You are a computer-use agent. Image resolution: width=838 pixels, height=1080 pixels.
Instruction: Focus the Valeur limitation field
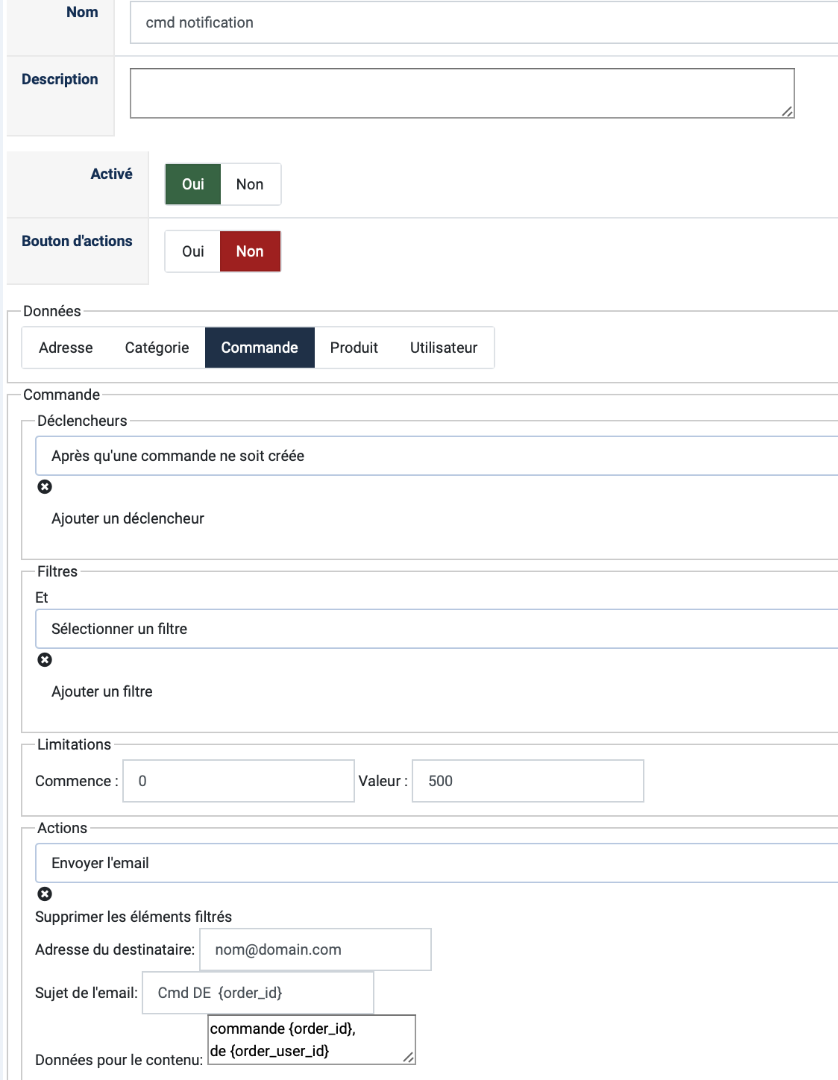pos(527,781)
